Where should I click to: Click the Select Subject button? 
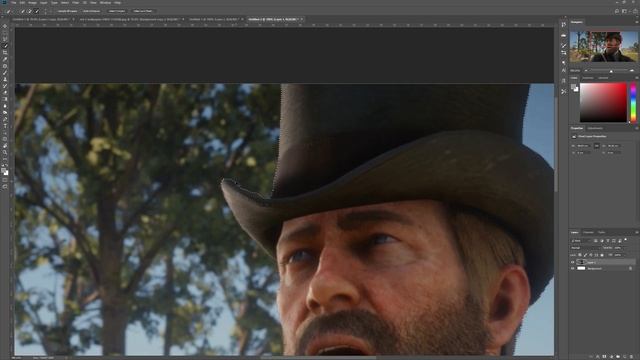click(117, 11)
